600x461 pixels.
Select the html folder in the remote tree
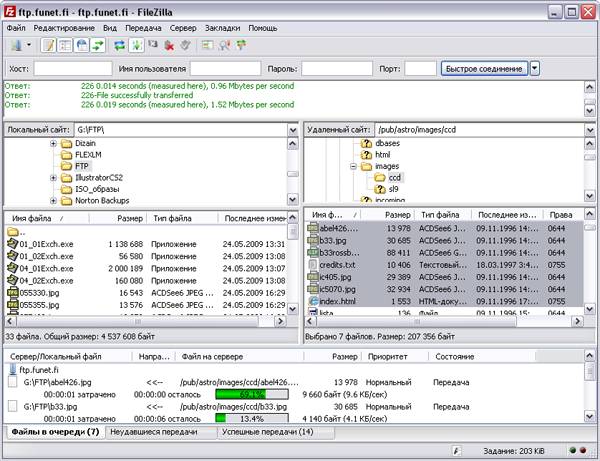pos(382,155)
